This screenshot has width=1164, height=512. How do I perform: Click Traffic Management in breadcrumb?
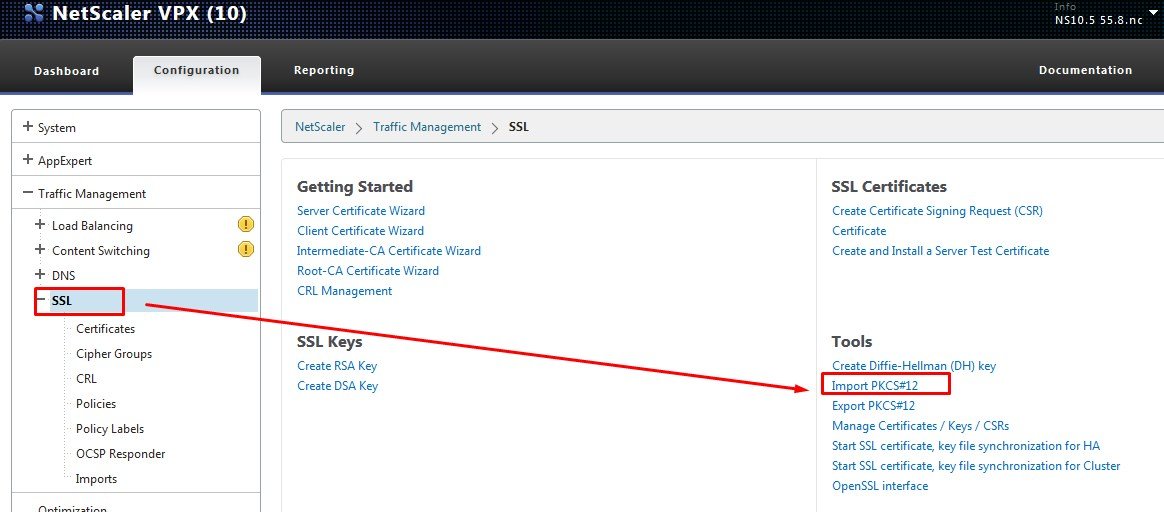click(426, 127)
